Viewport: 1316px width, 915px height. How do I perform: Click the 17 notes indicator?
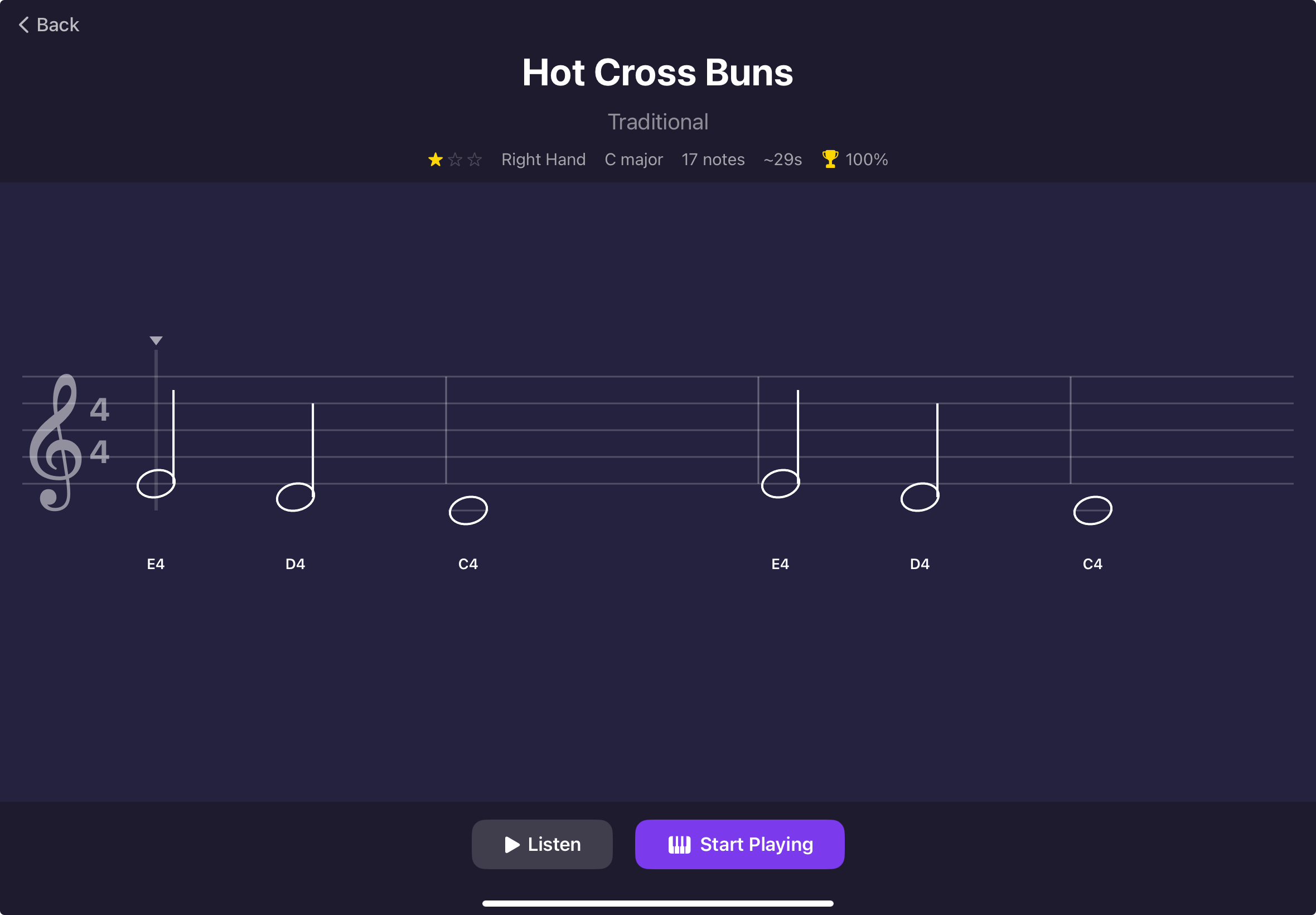click(712, 159)
